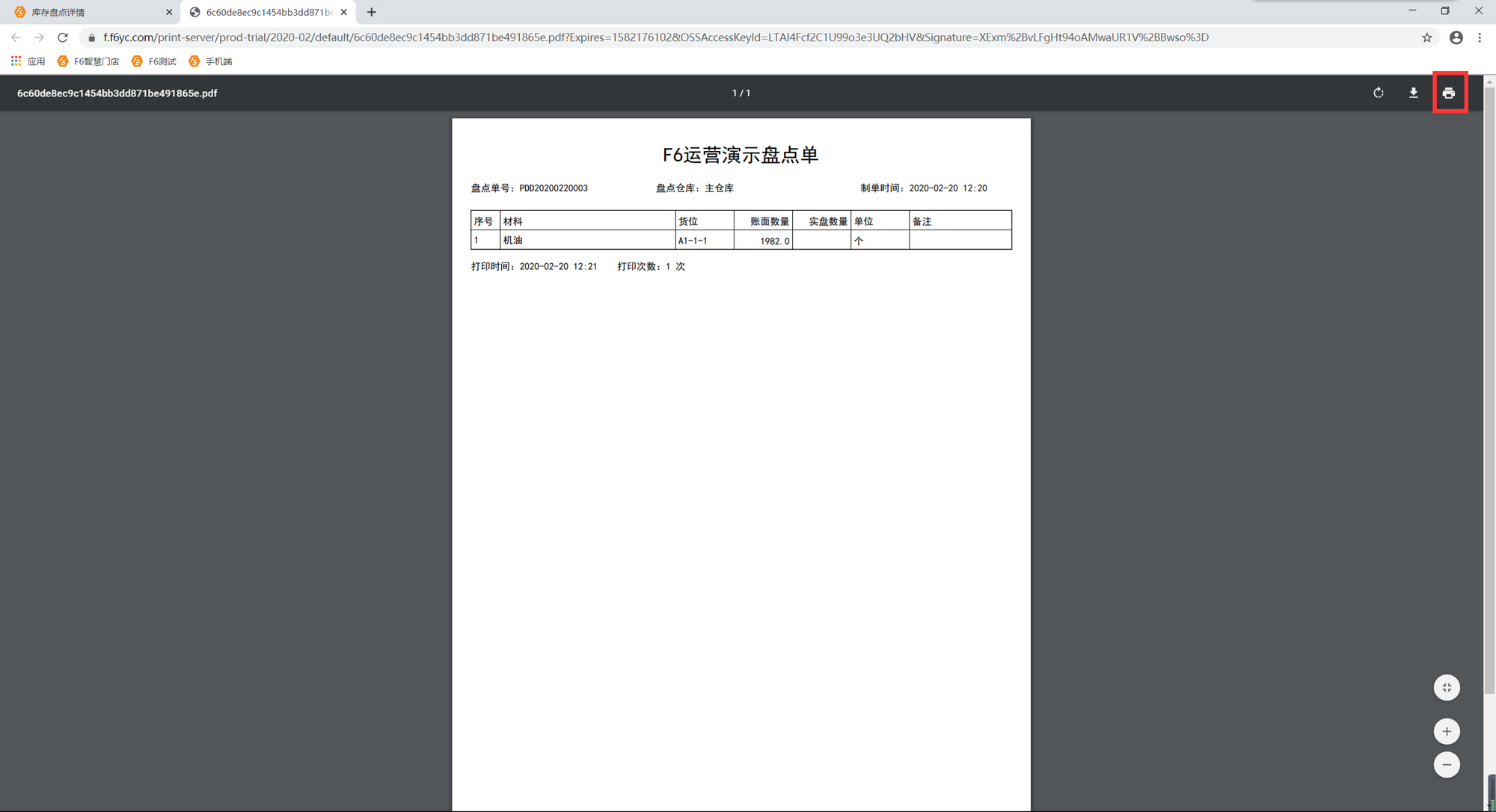The height and width of the screenshot is (812, 1496).
Task: Click the vertical scrollbar of the PDF viewer
Action: pos(1489,389)
